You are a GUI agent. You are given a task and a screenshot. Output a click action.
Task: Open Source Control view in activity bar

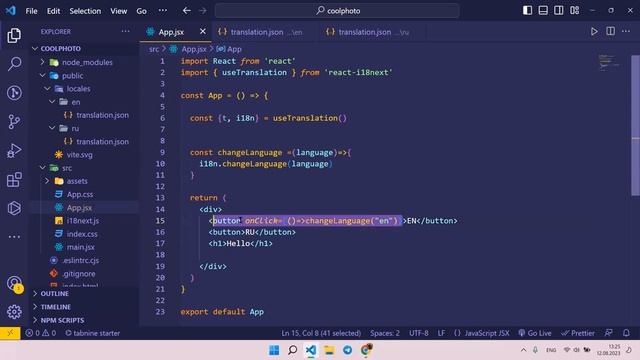pyautogui.click(x=14, y=121)
